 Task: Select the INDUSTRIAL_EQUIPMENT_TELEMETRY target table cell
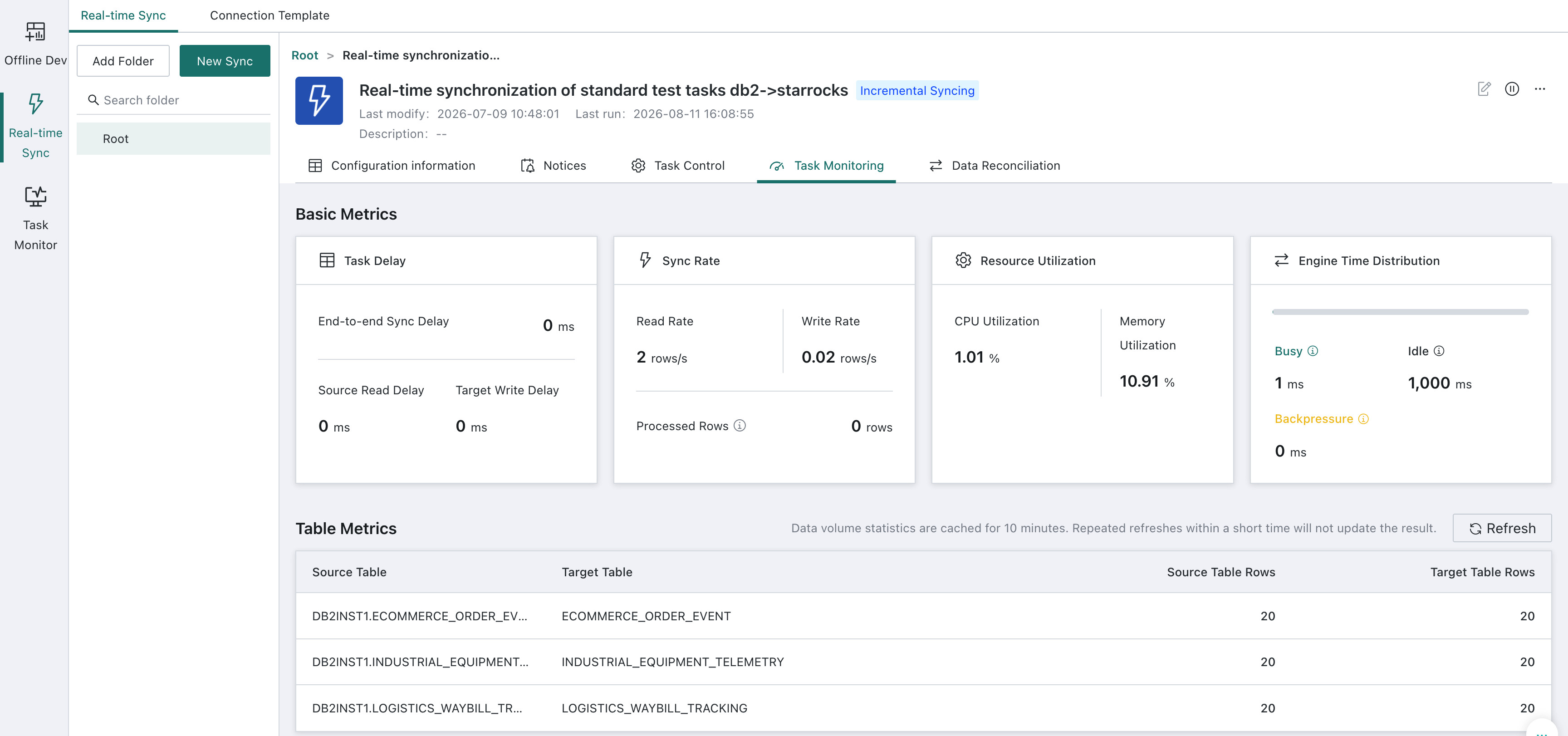[672, 662]
